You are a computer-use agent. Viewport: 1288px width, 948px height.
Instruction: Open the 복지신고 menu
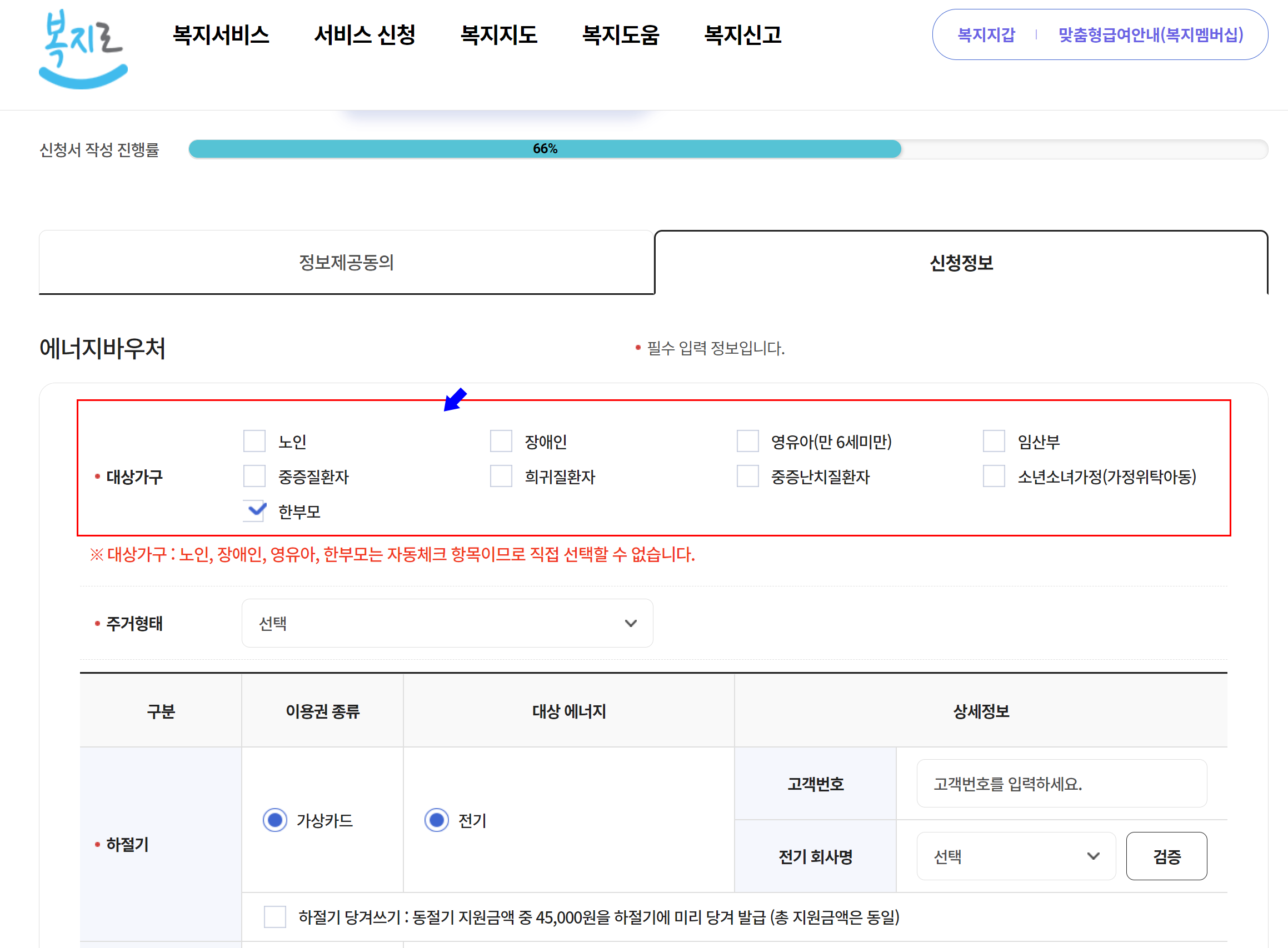[743, 36]
